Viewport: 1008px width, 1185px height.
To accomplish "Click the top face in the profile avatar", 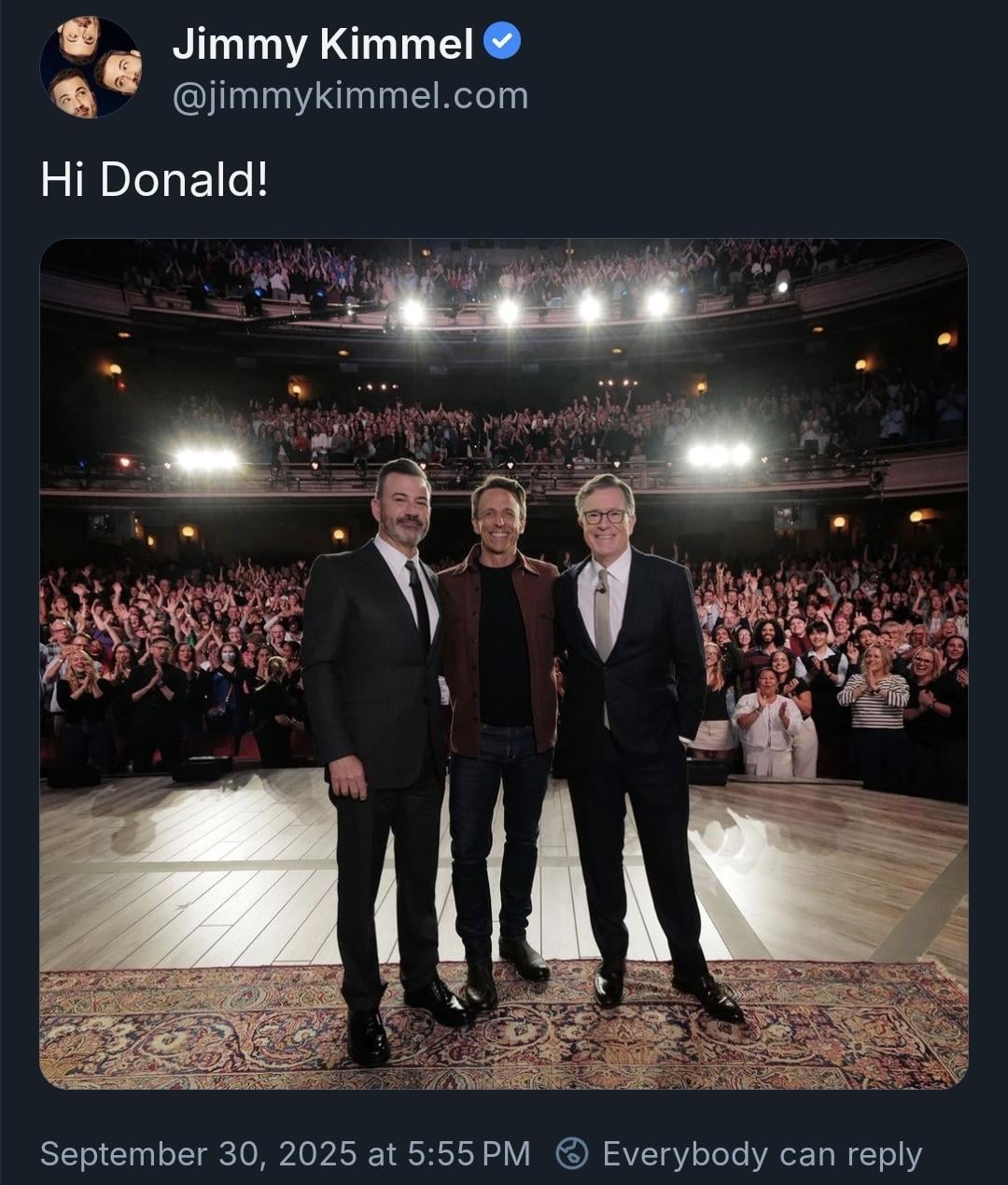I will click(x=79, y=35).
